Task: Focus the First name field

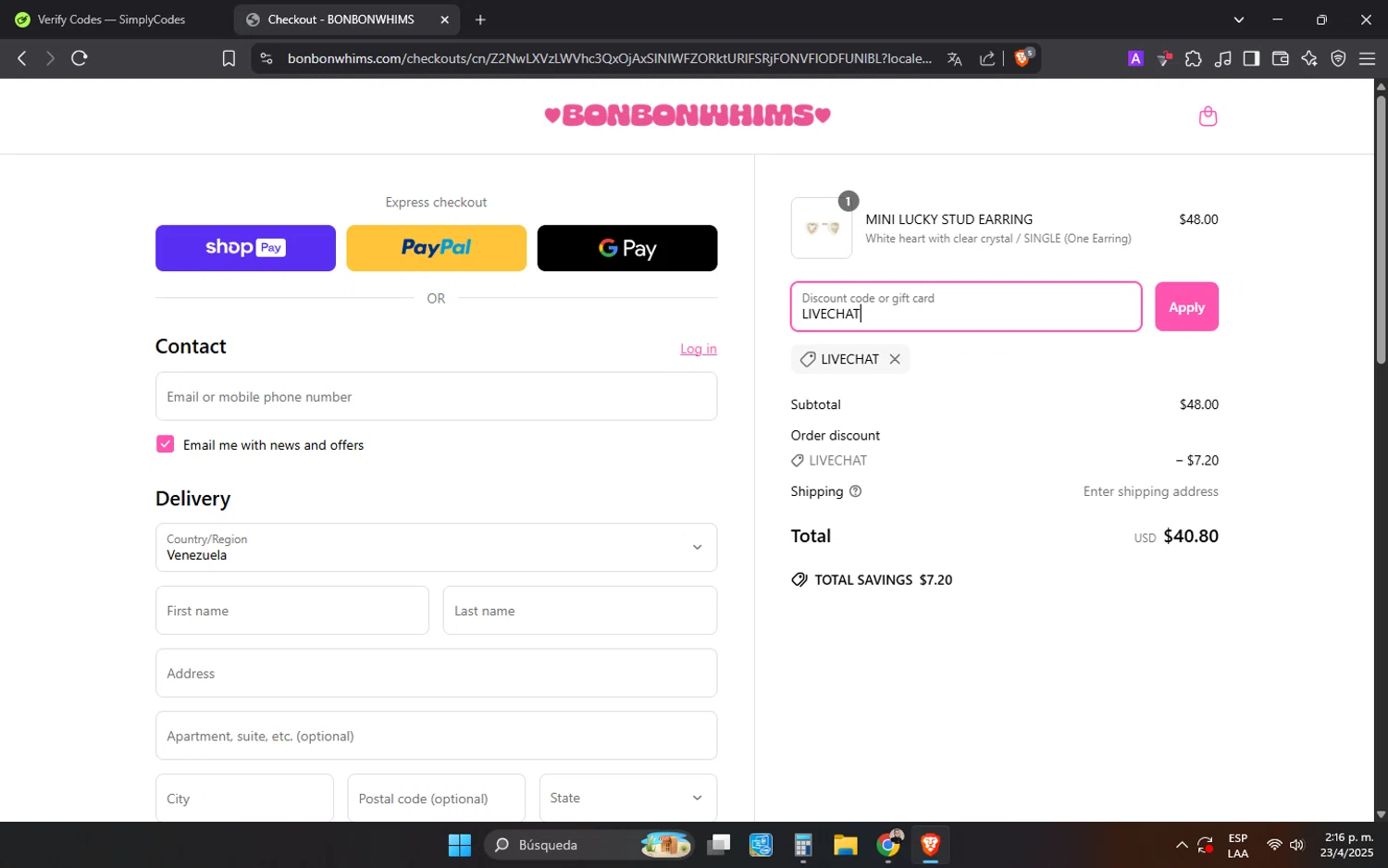Action: [x=292, y=611]
